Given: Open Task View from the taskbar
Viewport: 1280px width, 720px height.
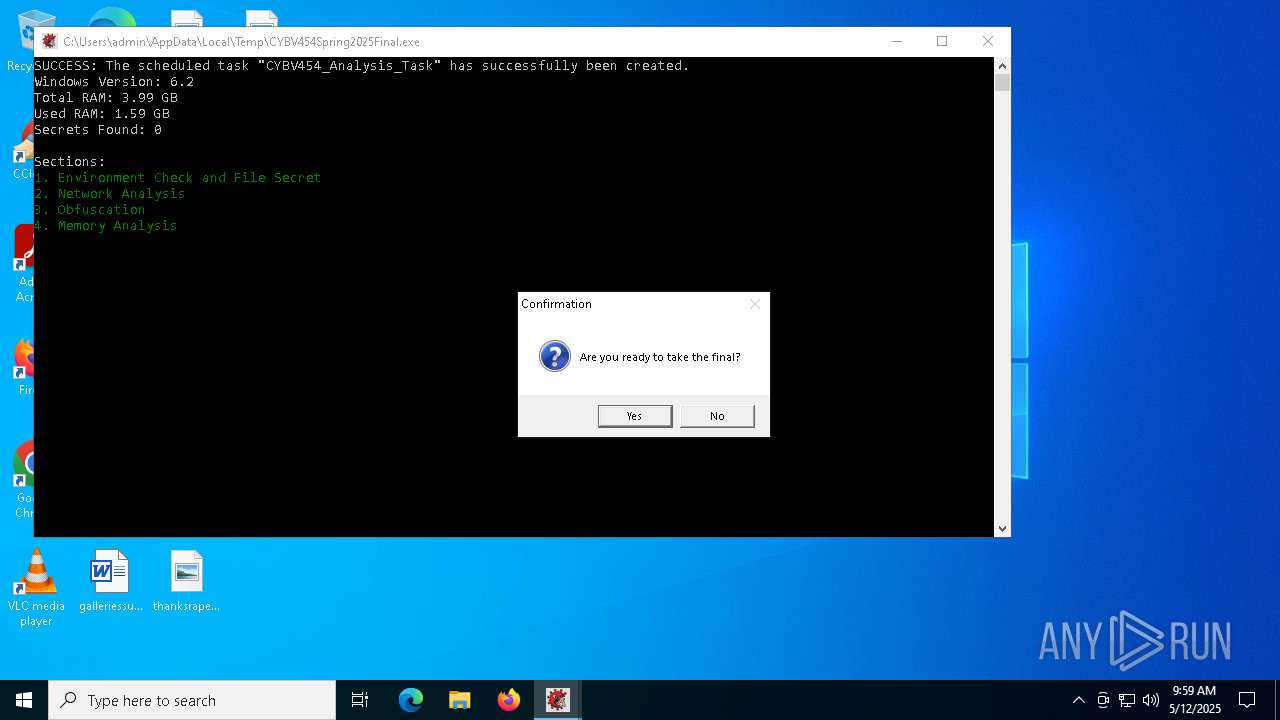Looking at the screenshot, I should (x=360, y=700).
